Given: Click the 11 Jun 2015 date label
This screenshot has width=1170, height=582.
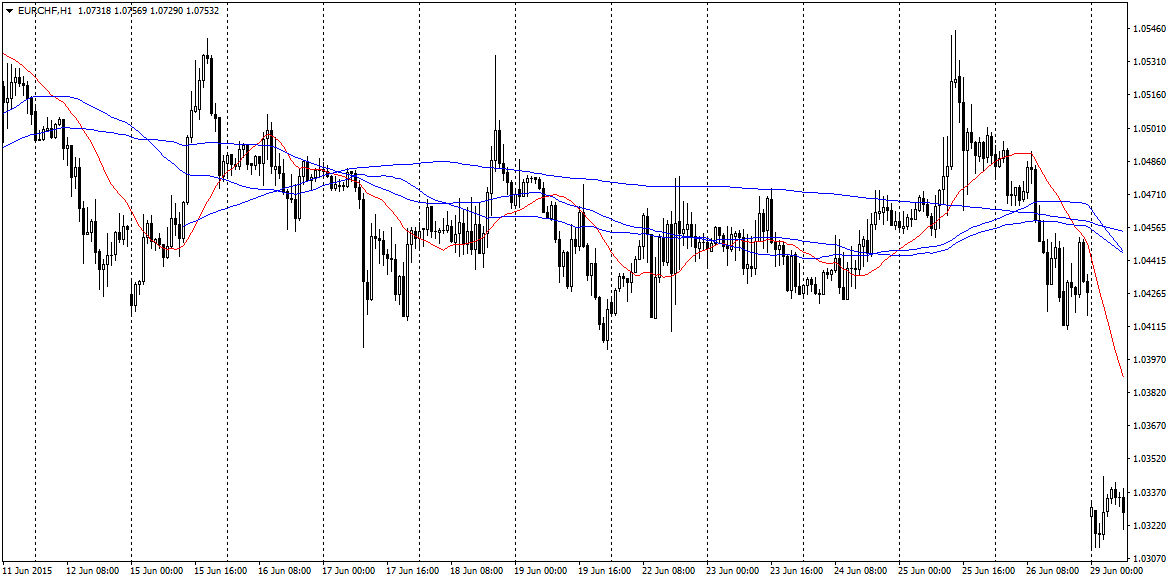Looking at the screenshot, I should 28,571.
